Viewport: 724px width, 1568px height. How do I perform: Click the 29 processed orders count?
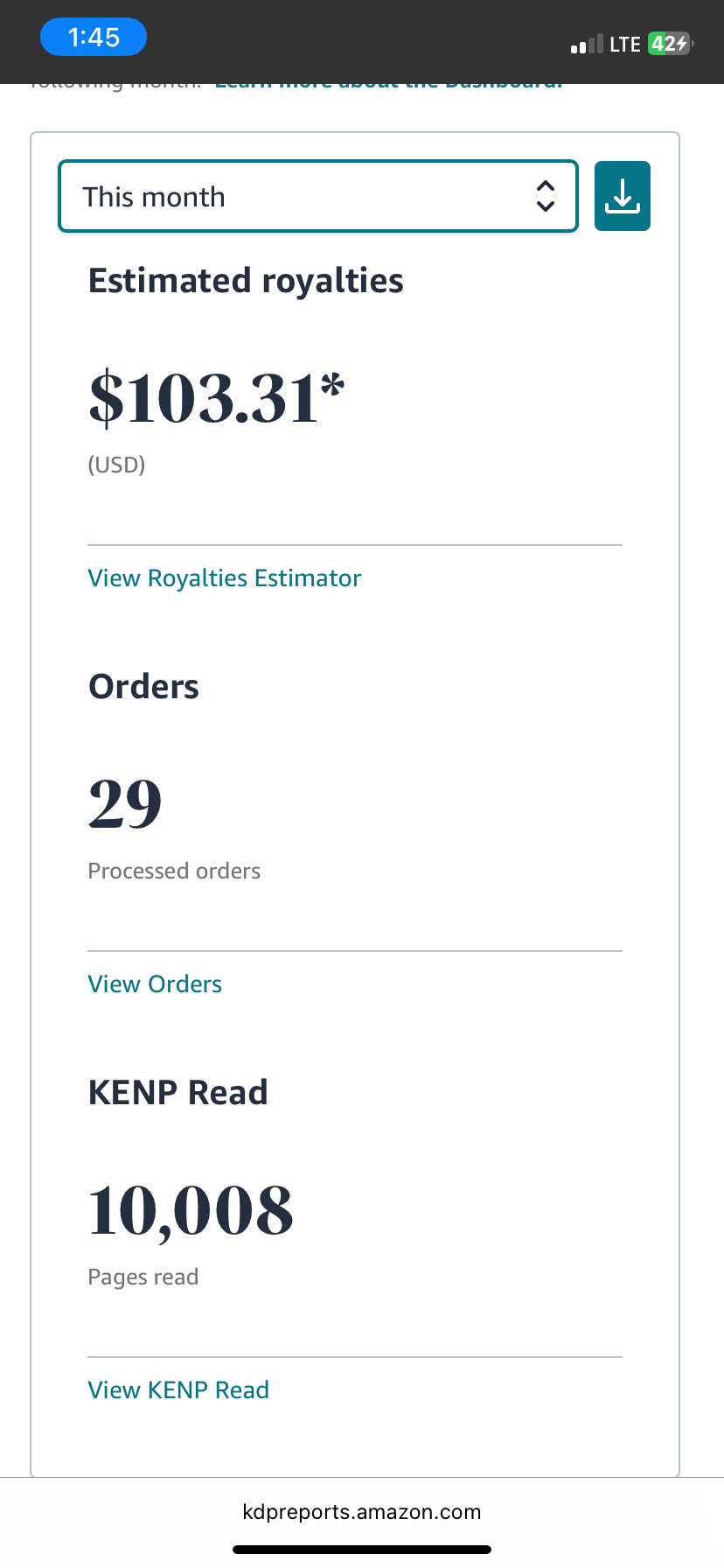[x=125, y=804]
